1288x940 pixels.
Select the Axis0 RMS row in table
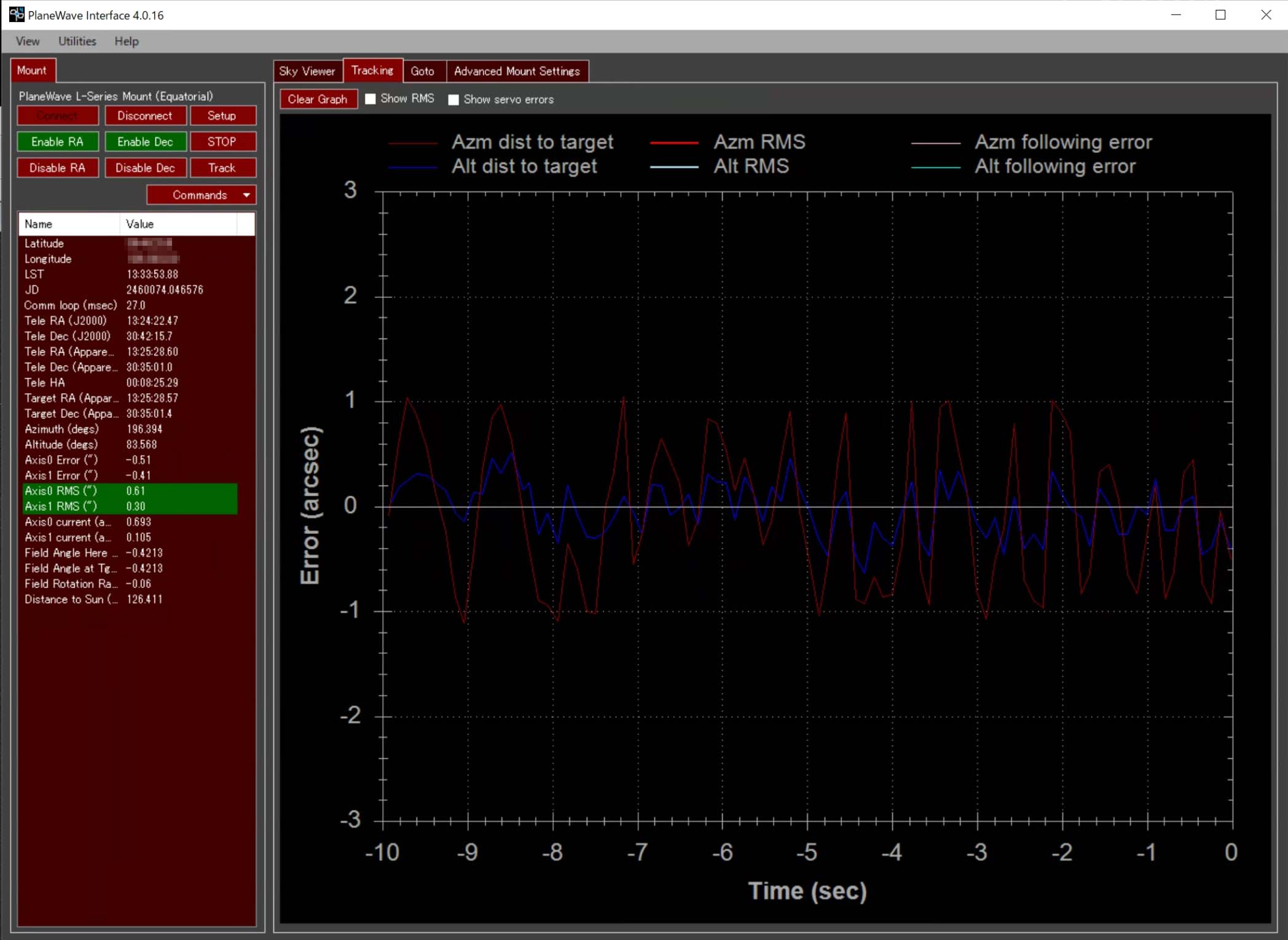[x=130, y=490]
